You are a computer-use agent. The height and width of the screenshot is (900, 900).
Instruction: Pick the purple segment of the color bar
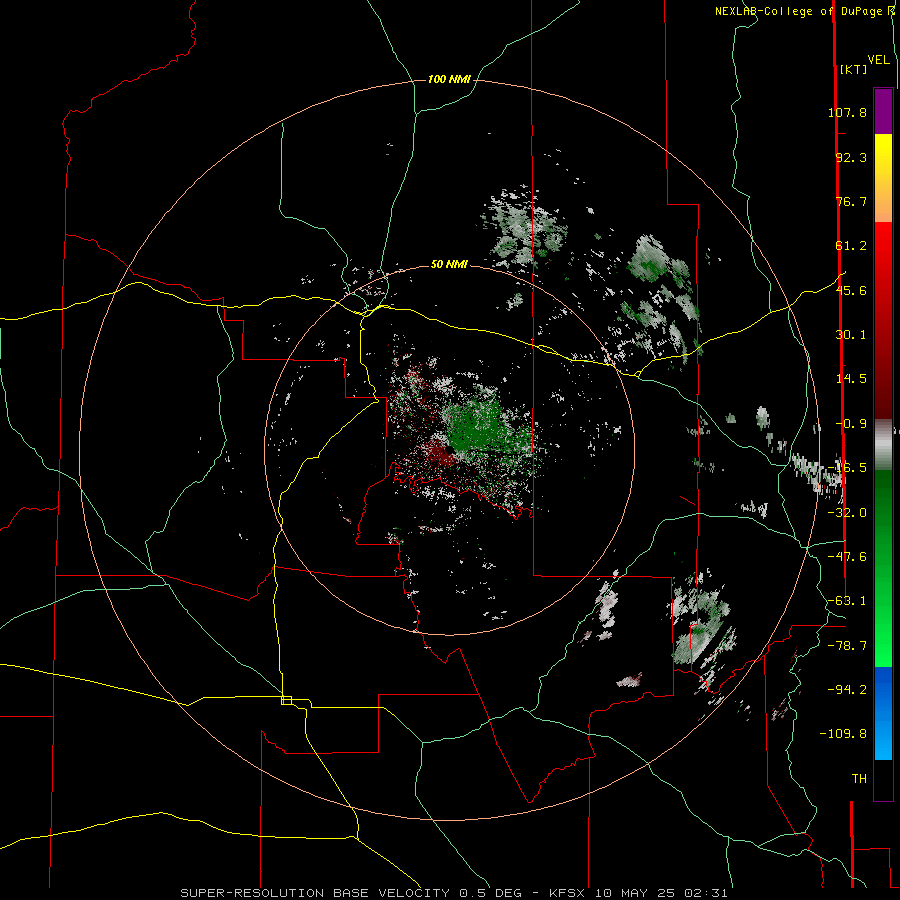[883, 111]
